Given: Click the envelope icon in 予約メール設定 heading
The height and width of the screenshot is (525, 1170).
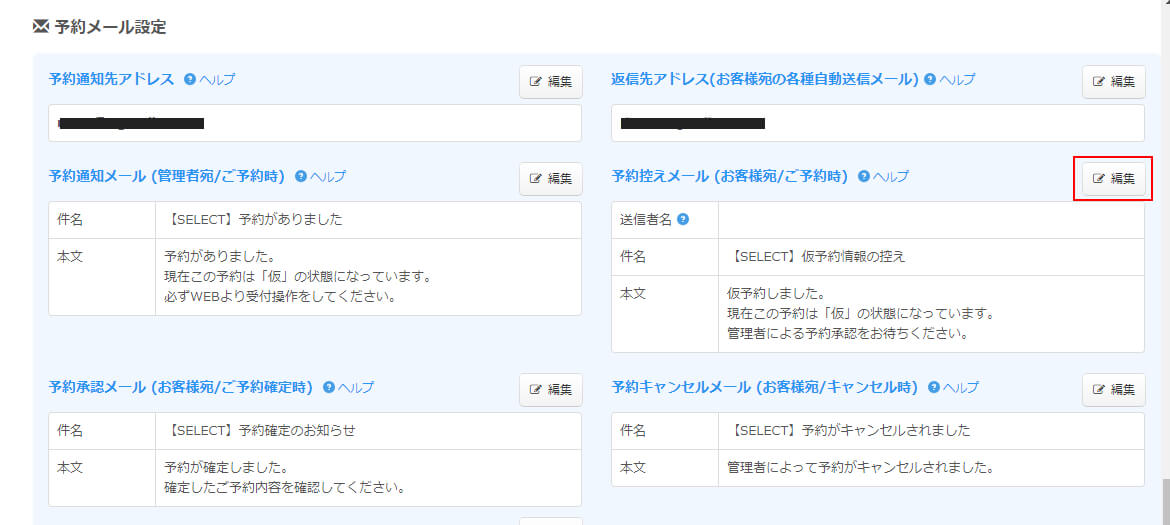Looking at the screenshot, I should [x=41, y=27].
